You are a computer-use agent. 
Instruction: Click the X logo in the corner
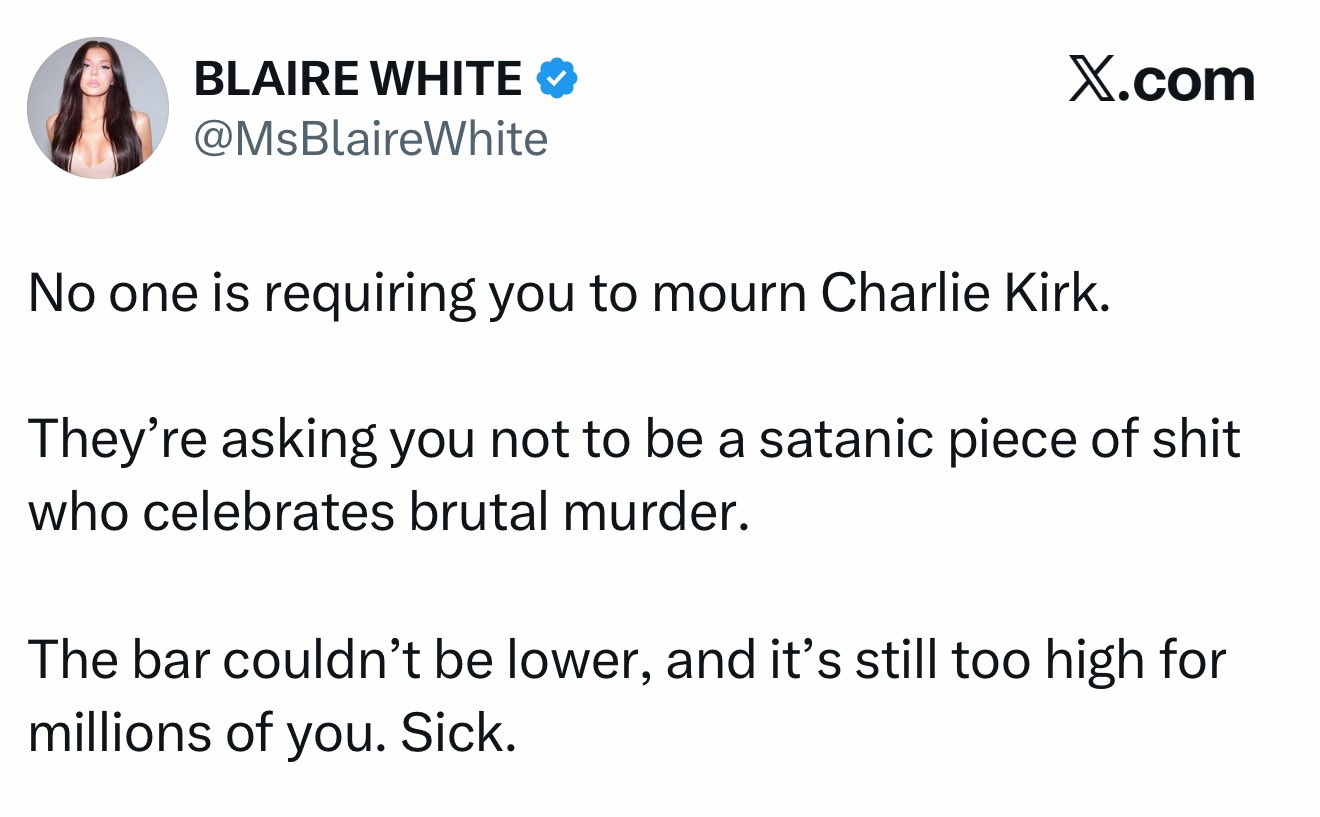(1092, 81)
